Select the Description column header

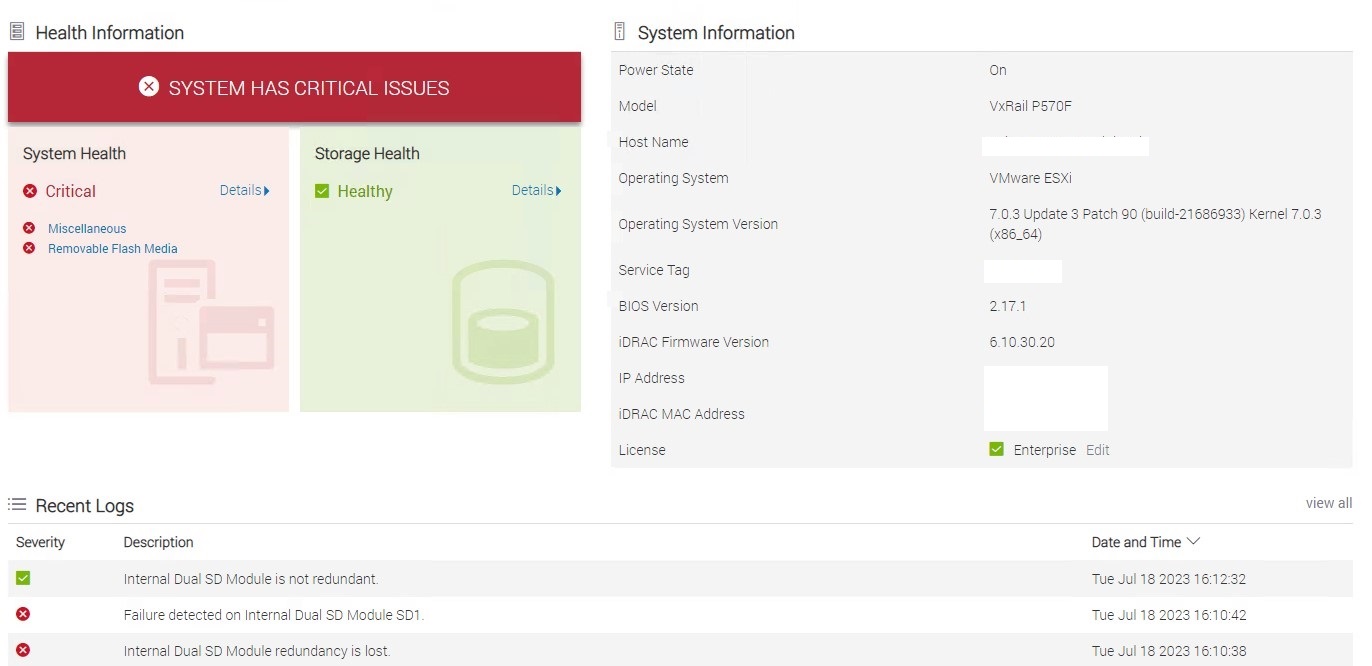click(157, 541)
